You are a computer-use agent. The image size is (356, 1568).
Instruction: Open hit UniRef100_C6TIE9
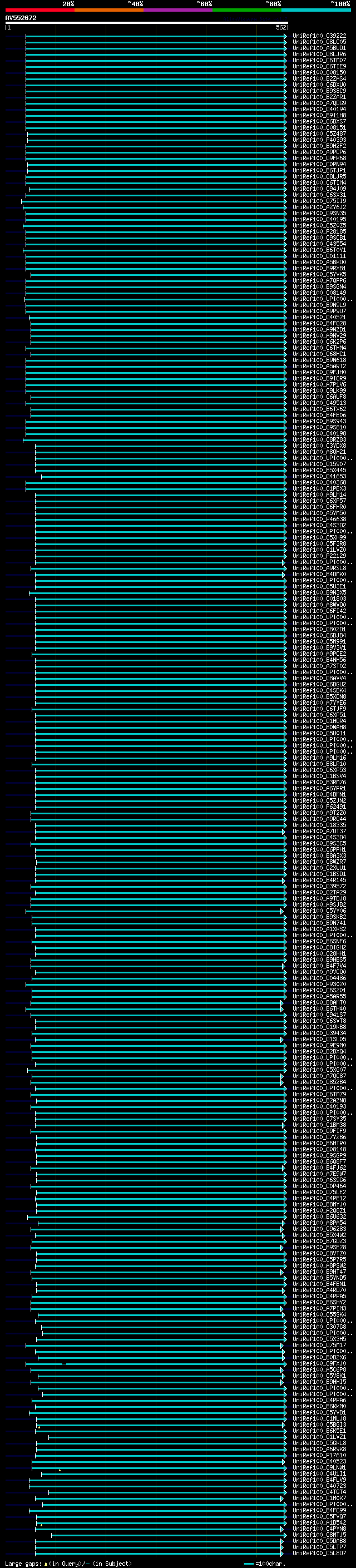(319, 66)
